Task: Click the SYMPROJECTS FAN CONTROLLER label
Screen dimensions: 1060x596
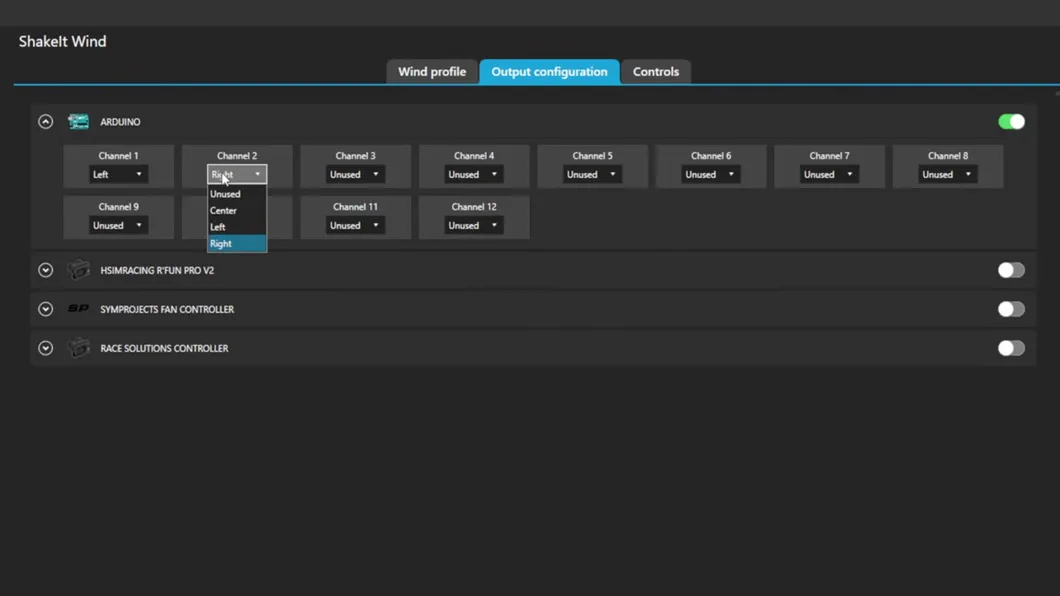Action: [167, 309]
